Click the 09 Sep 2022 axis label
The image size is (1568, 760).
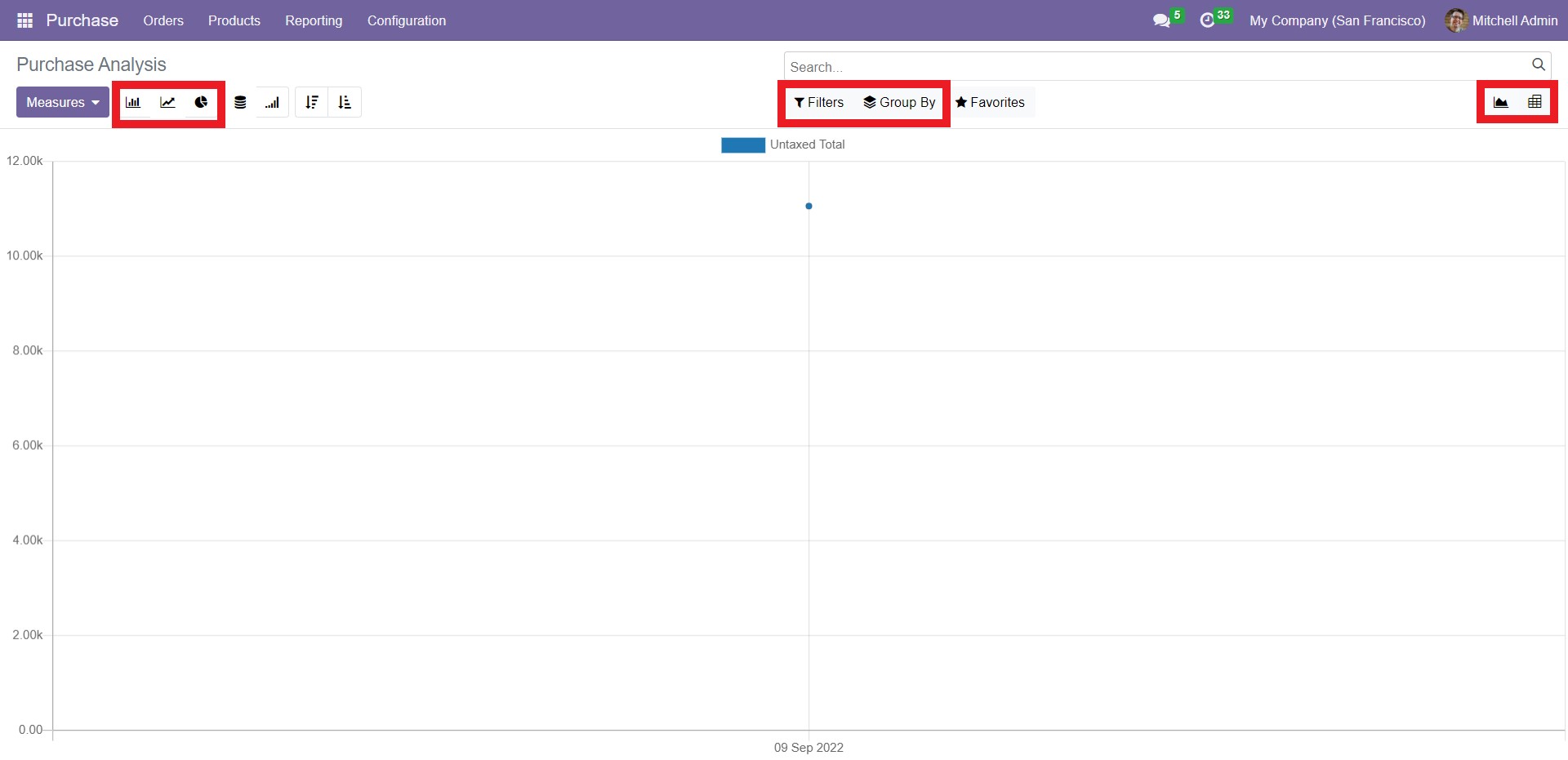pyautogui.click(x=808, y=747)
